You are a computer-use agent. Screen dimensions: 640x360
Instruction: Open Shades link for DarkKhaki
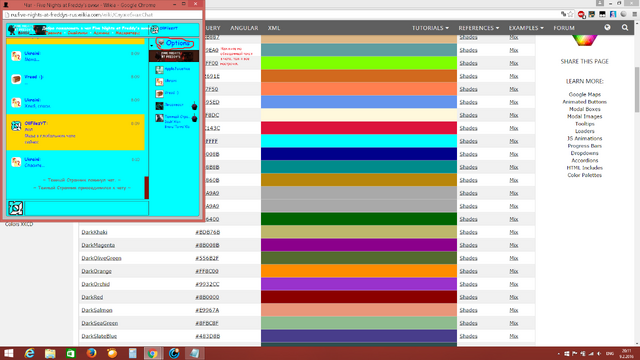click(x=468, y=232)
